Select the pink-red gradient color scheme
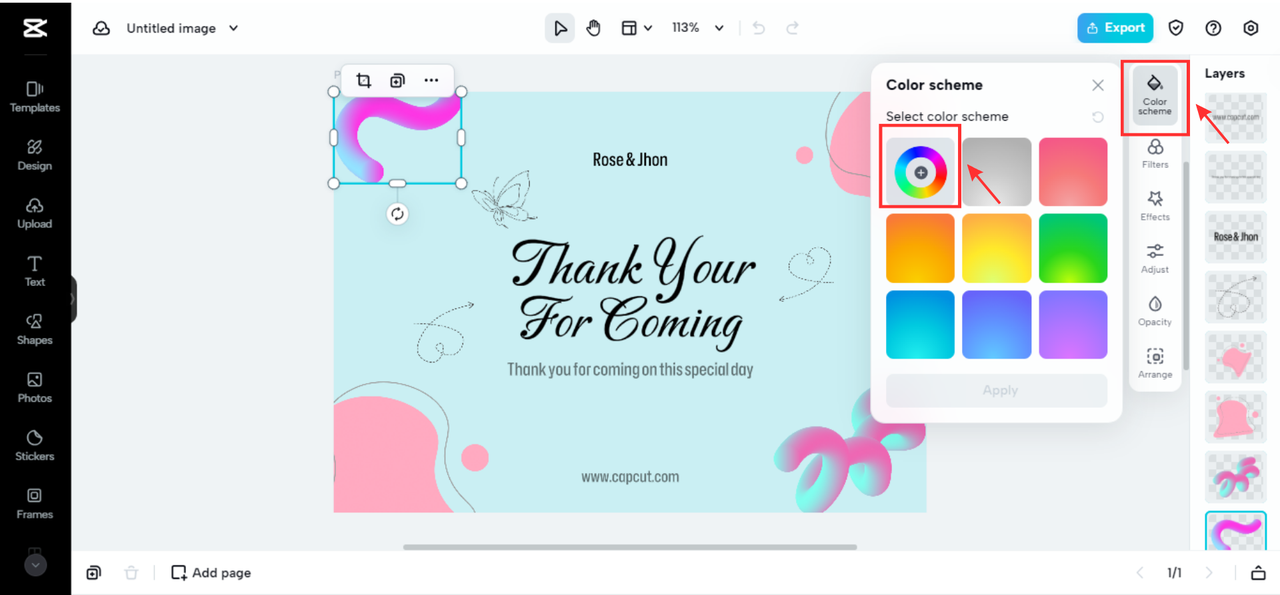The height and width of the screenshot is (595, 1280). (1073, 172)
